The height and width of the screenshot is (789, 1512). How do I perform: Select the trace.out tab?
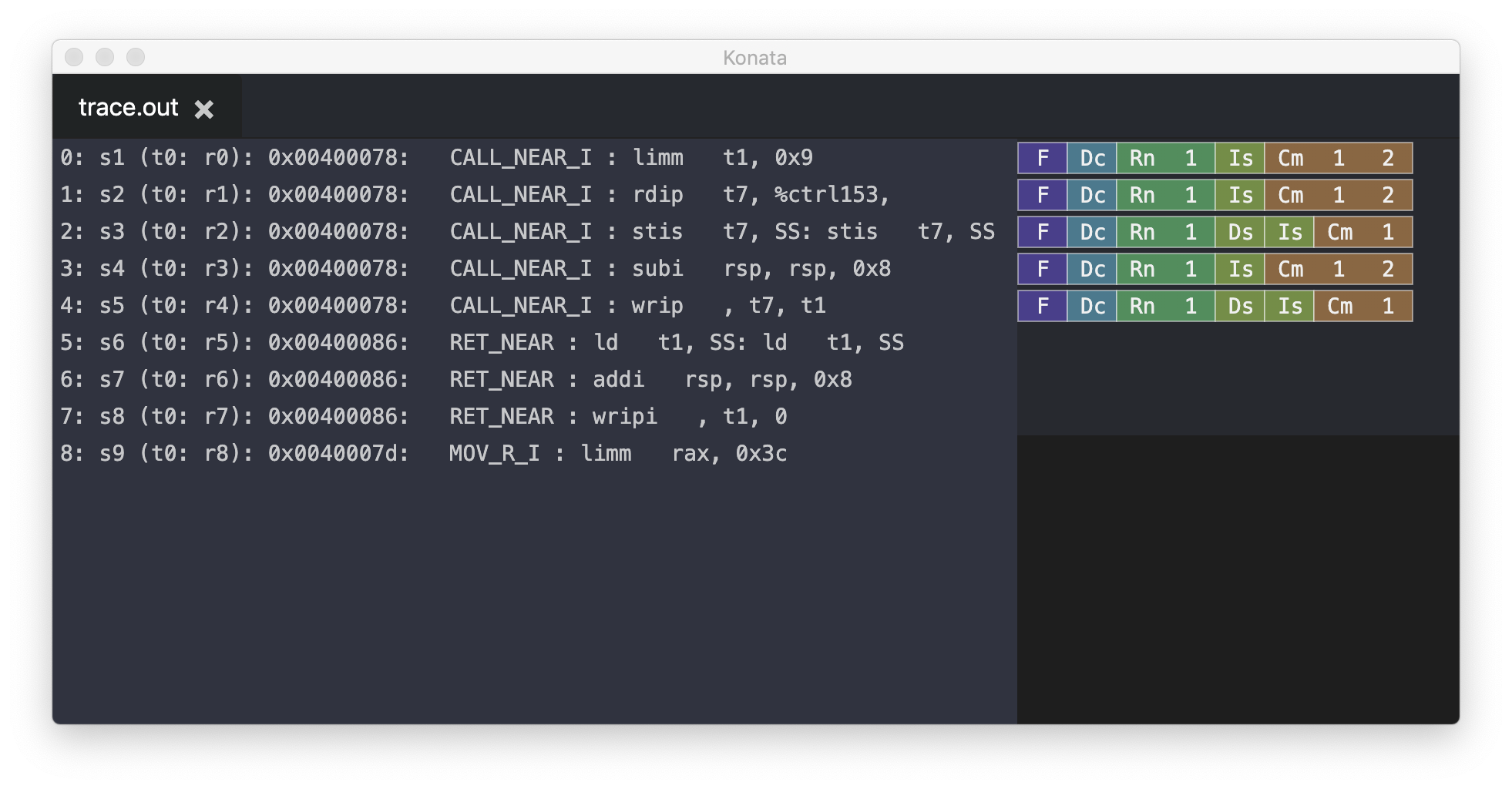pos(128,108)
